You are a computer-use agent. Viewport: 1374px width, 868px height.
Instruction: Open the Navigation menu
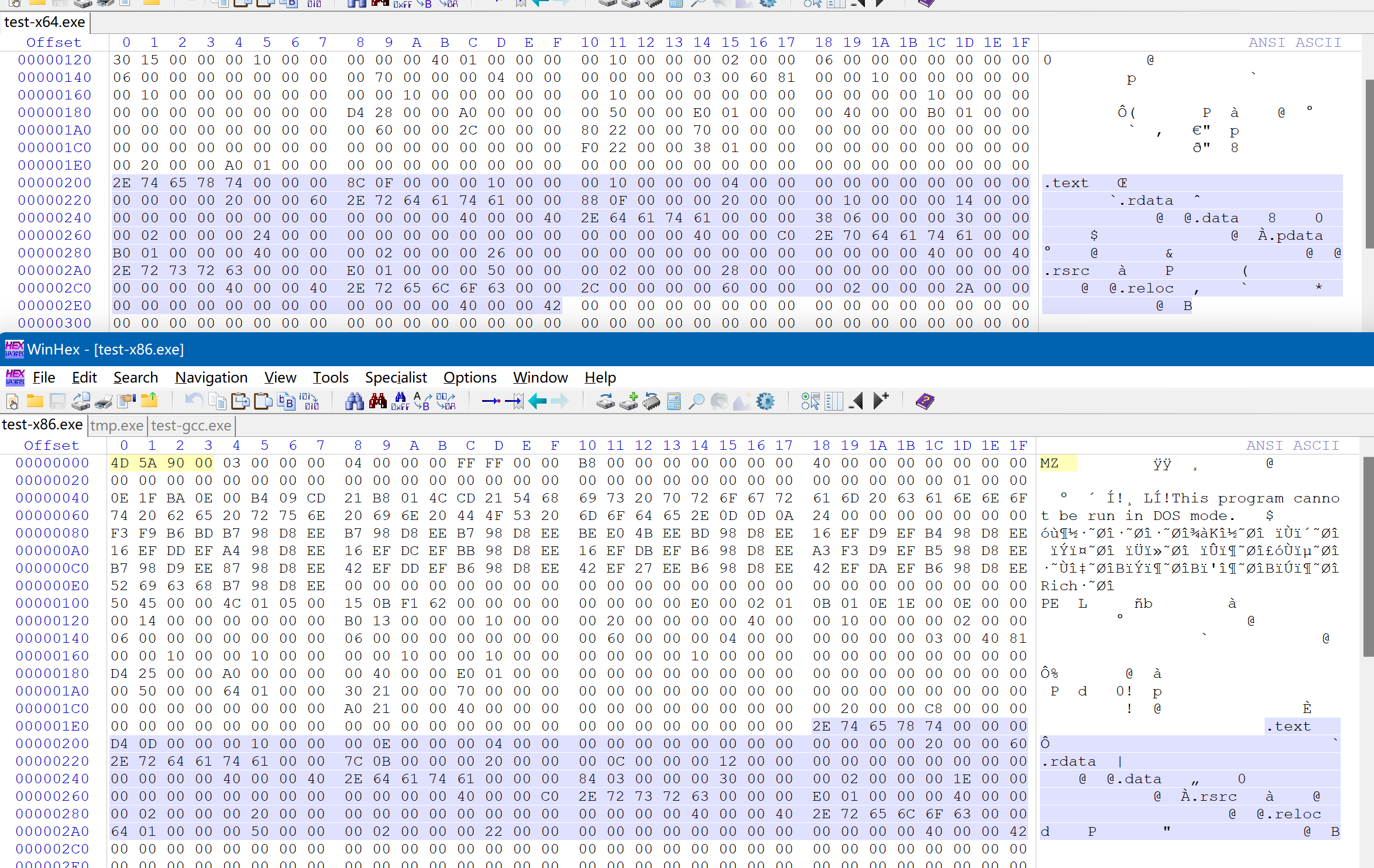tap(211, 377)
